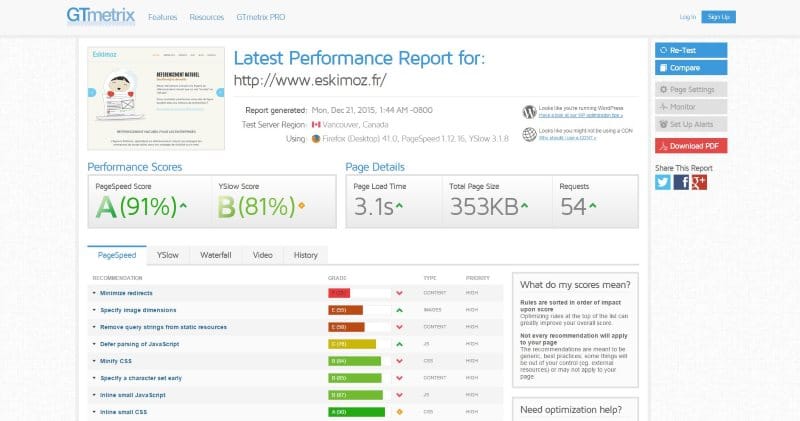This screenshot has height=421, width=800.
Task: Click the green arrow beside PageSpeed score A(91%)
Action: click(183, 206)
